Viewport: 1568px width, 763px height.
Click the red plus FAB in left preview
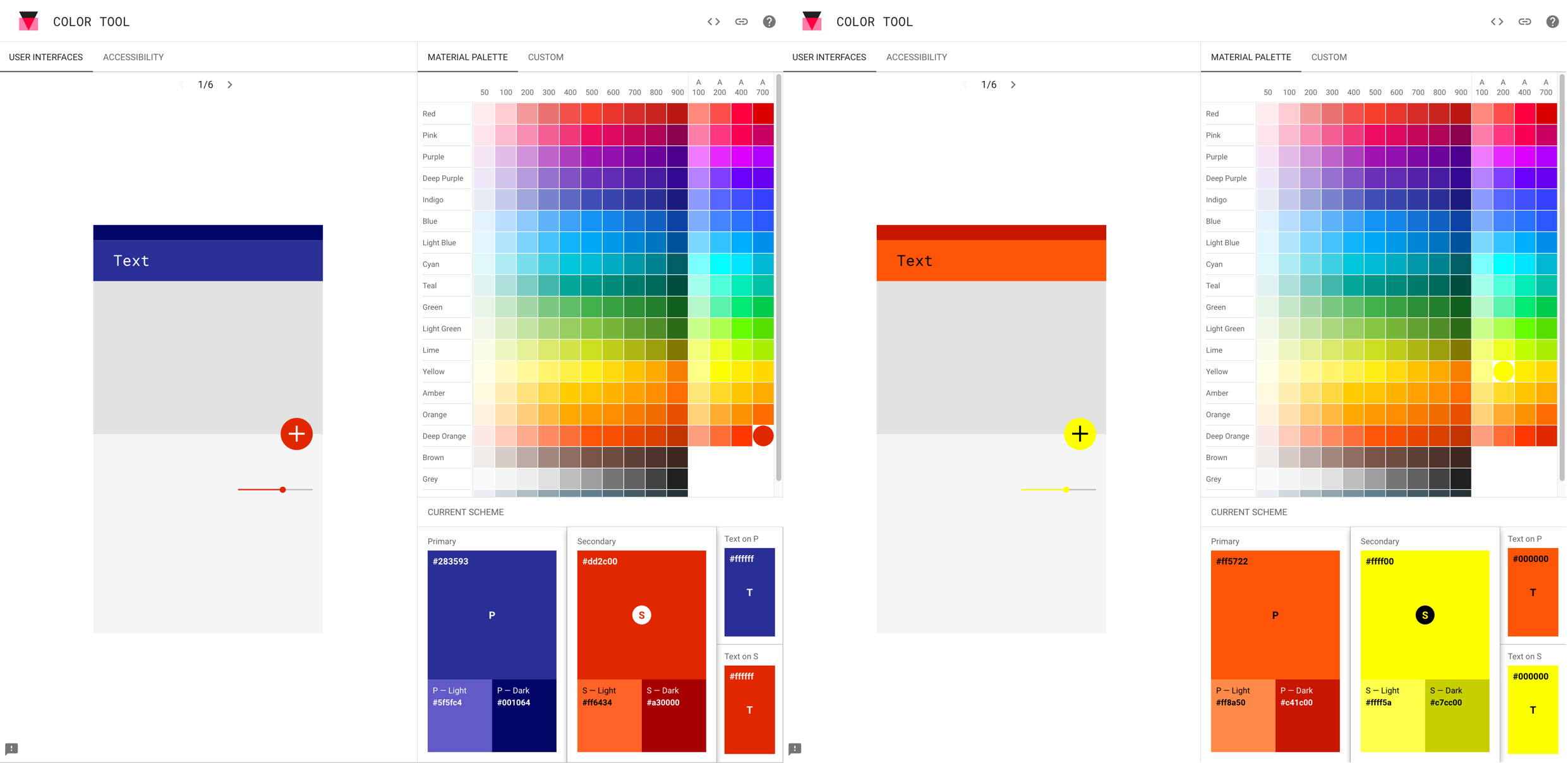click(296, 434)
